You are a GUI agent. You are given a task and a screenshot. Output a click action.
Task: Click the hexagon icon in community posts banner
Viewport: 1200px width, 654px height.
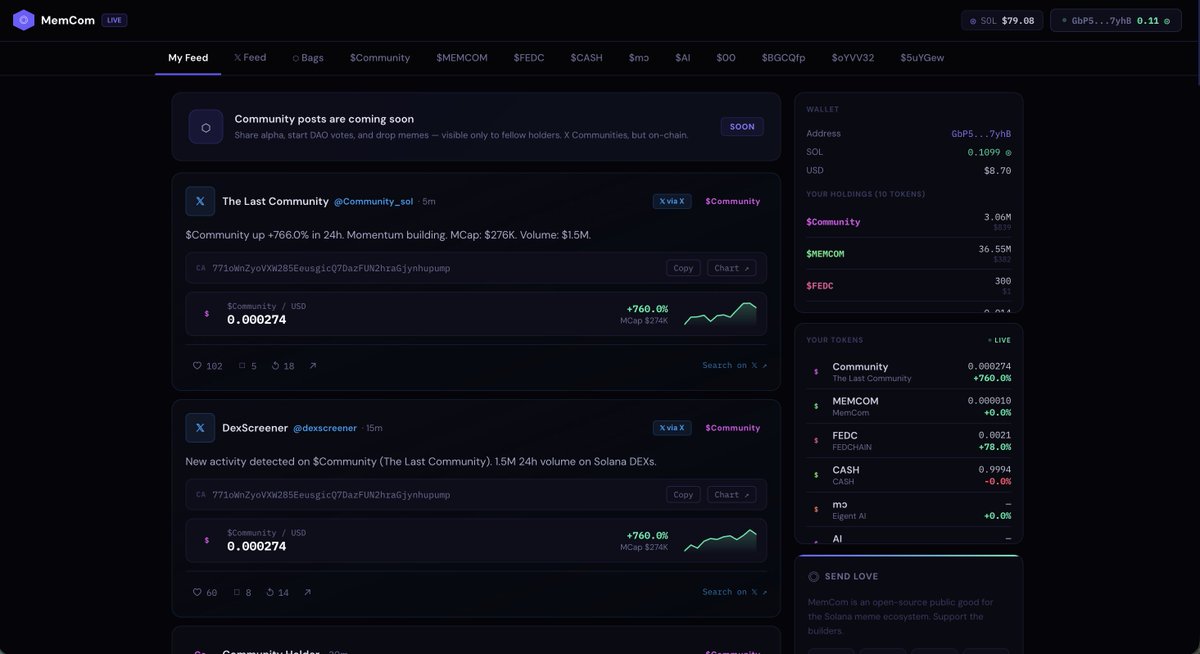(x=206, y=127)
